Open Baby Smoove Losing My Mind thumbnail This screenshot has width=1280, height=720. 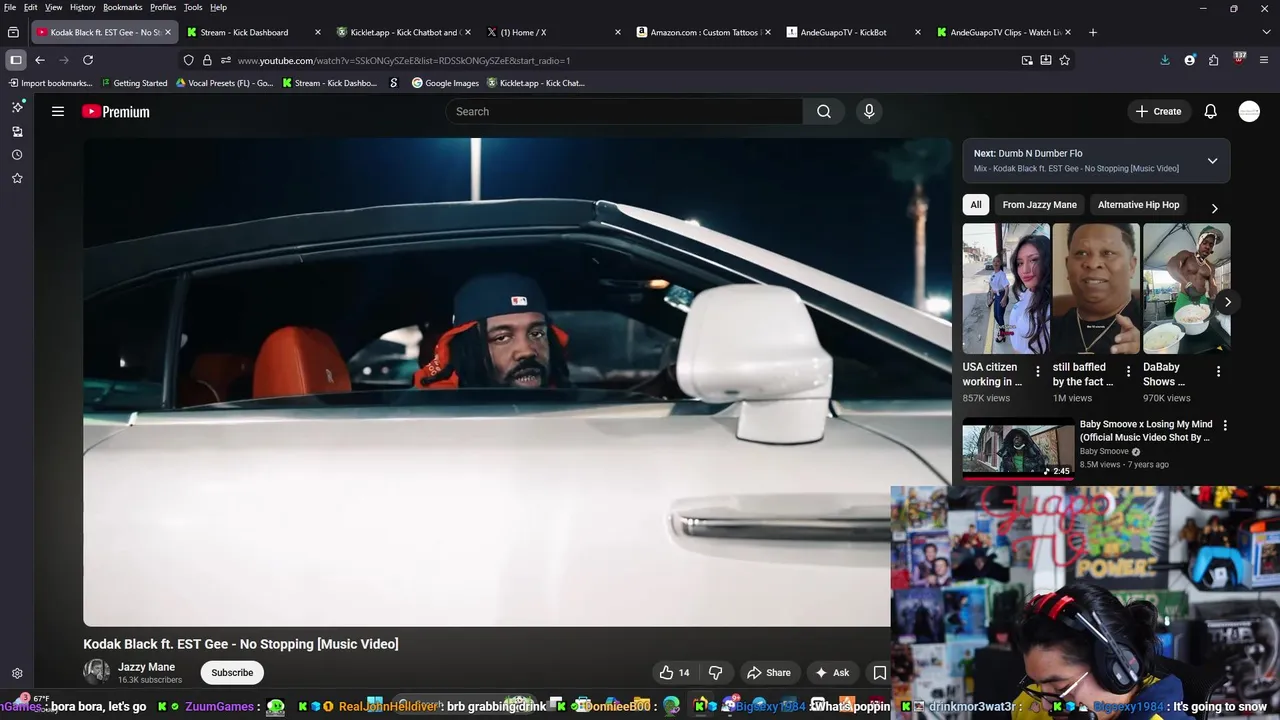click(1018, 449)
